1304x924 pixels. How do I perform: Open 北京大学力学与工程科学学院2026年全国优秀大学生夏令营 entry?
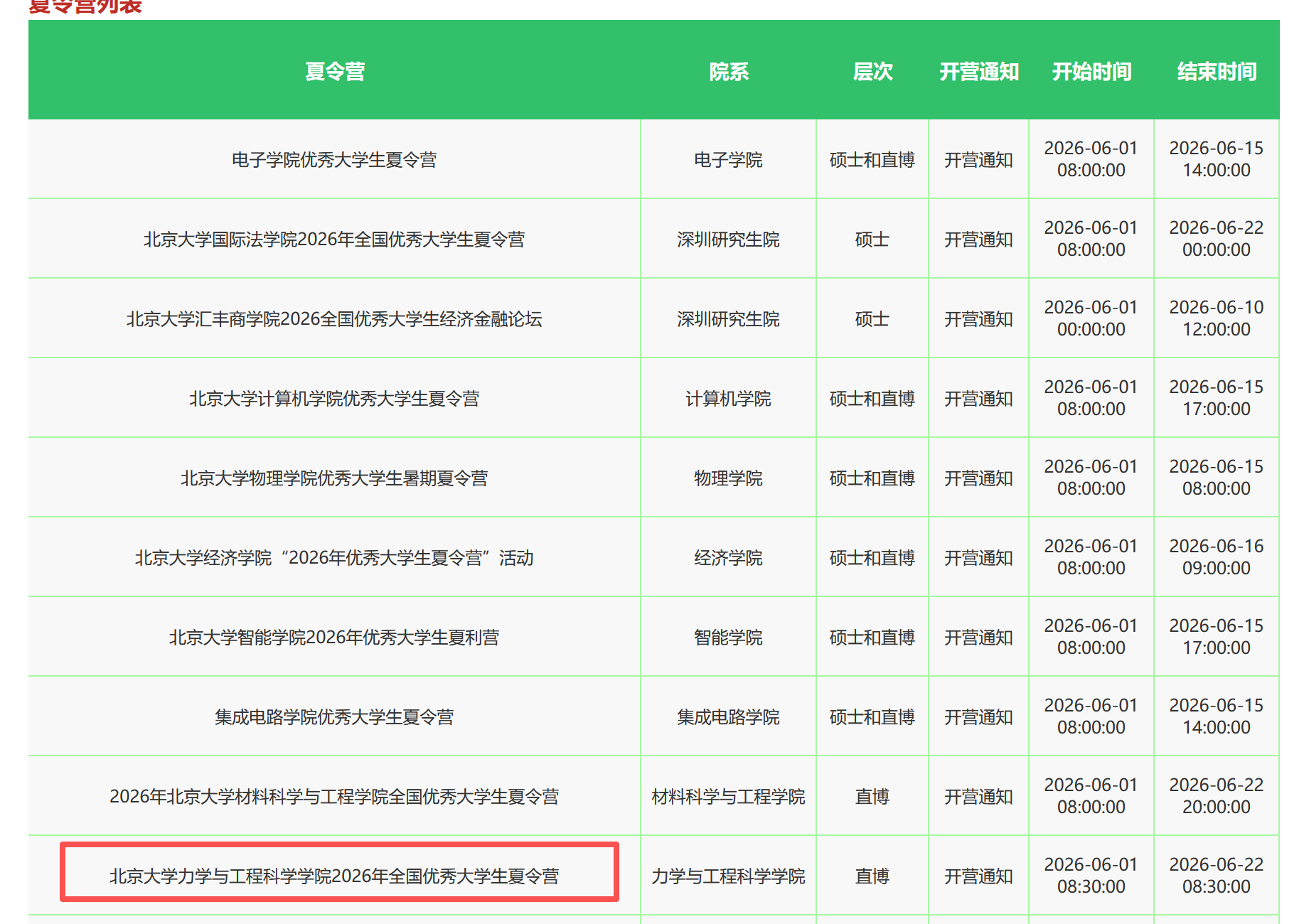pyautogui.click(x=334, y=876)
